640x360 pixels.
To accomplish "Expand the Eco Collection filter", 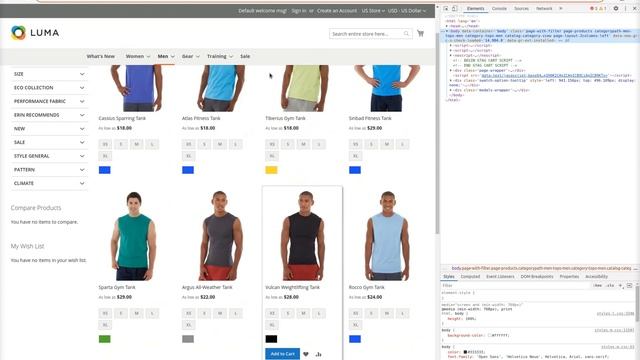I will (49, 88).
